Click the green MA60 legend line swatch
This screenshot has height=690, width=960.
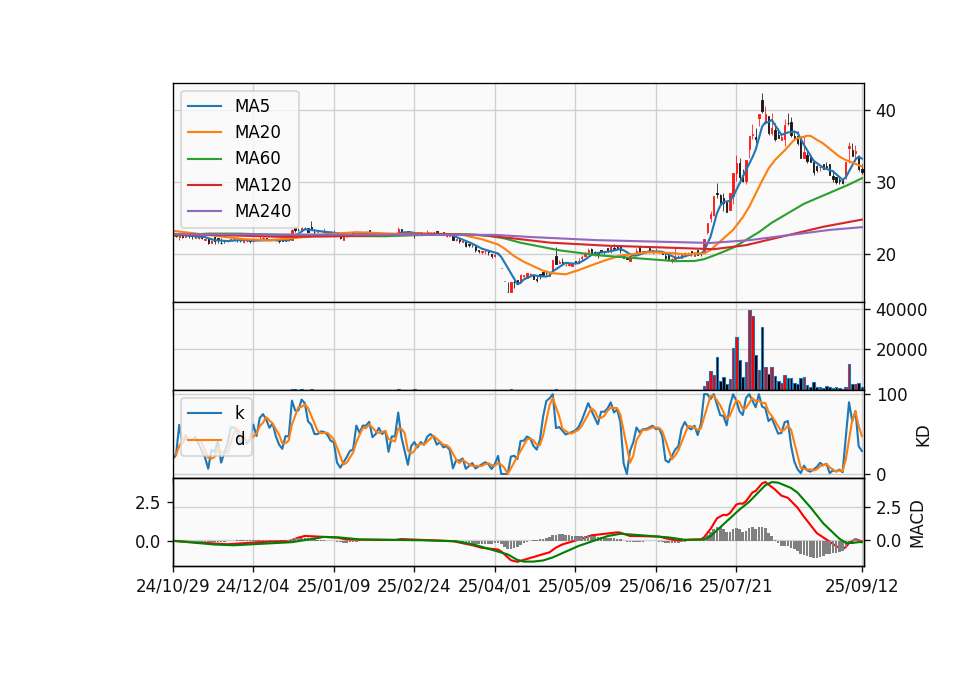204,159
